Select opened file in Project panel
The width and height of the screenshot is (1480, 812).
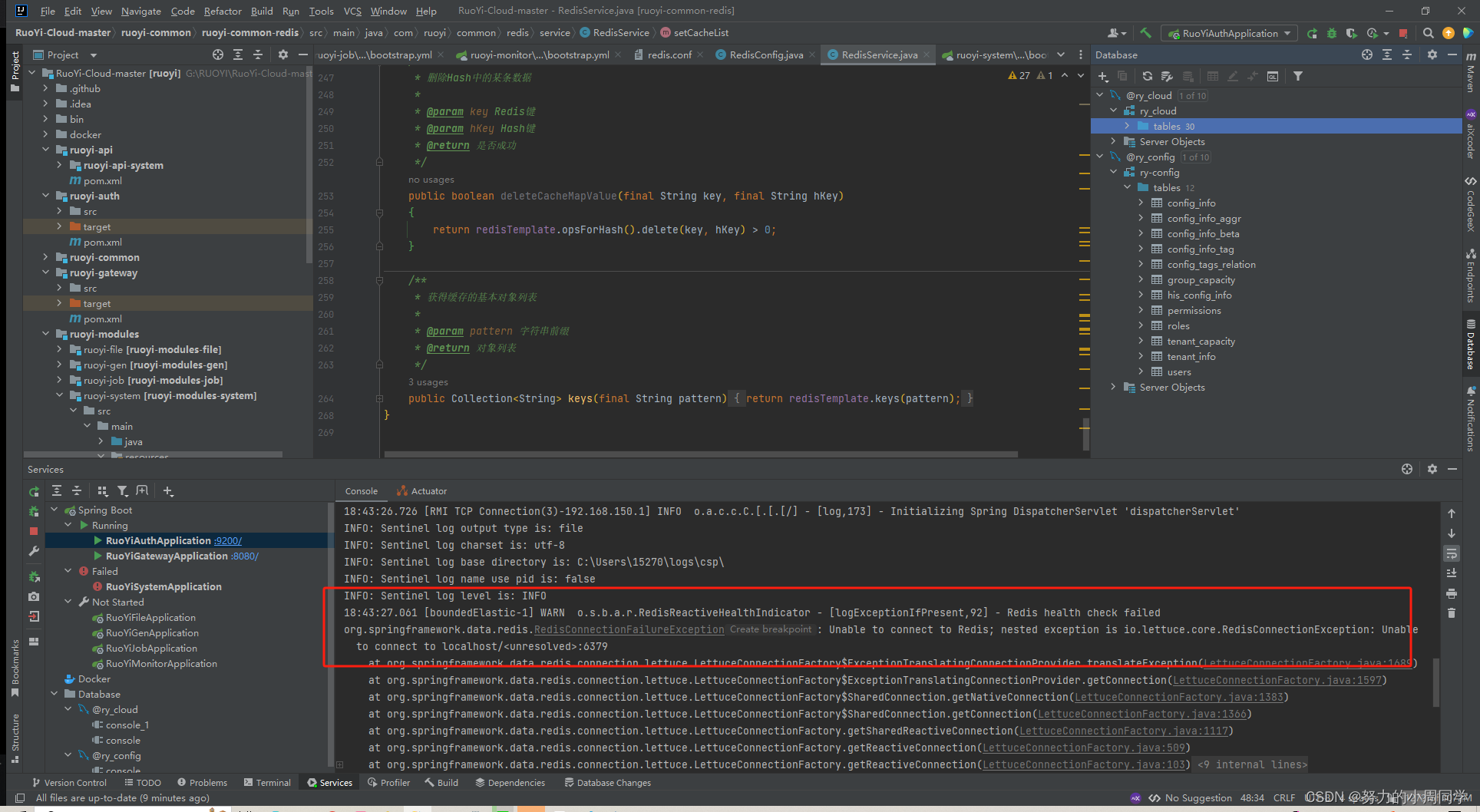tap(218, 54)
